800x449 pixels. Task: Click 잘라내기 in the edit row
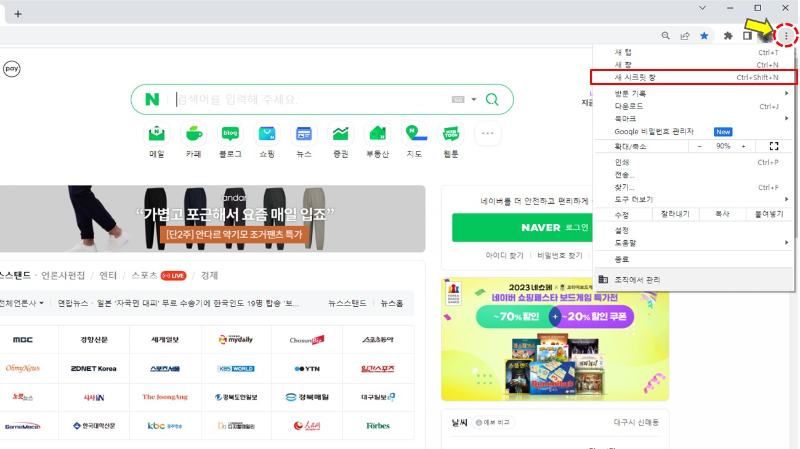pyautogui.click(x=675, y=214)
